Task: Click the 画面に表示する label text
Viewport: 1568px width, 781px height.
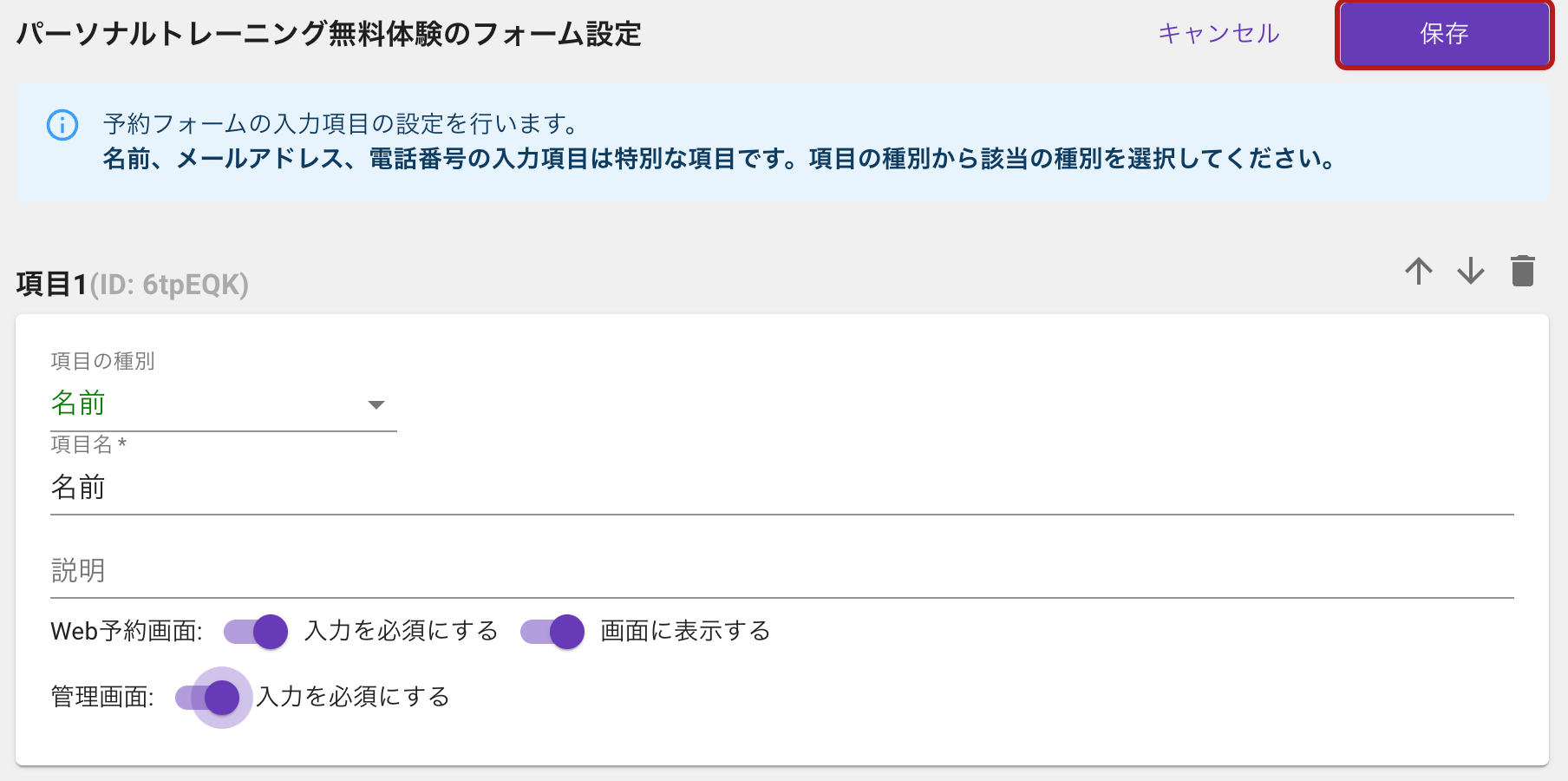Action: [x=685, y=631]
